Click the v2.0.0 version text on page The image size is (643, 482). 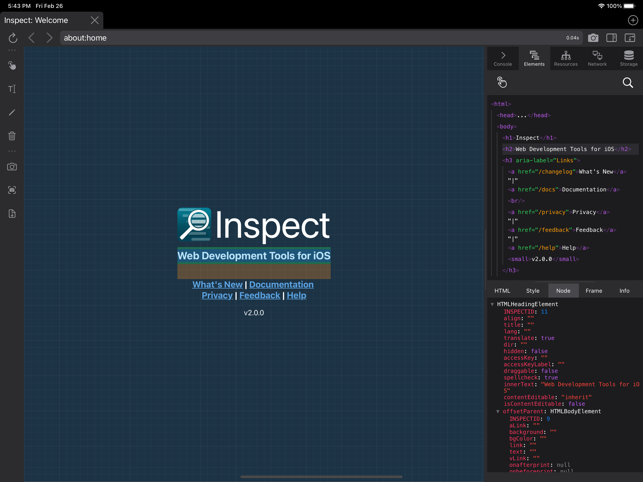(254, 313)
